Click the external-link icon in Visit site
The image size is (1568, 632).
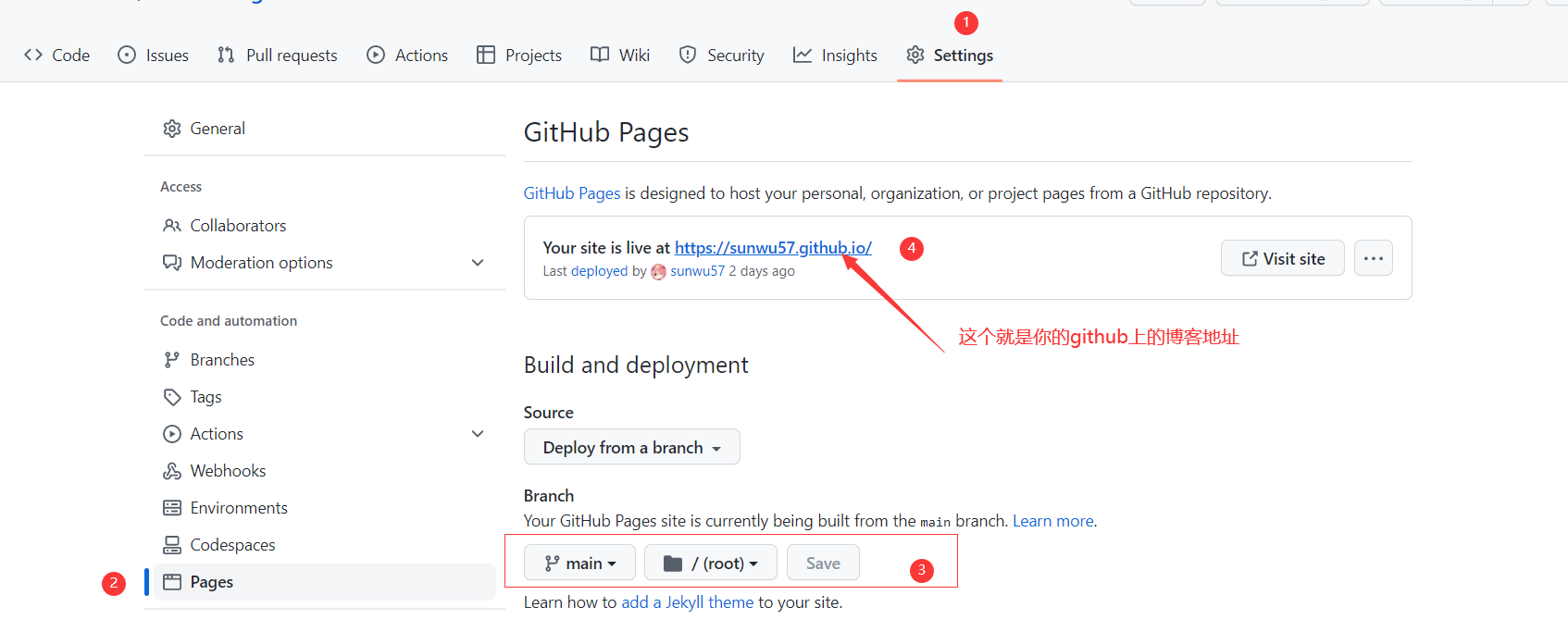[1250, 259]
